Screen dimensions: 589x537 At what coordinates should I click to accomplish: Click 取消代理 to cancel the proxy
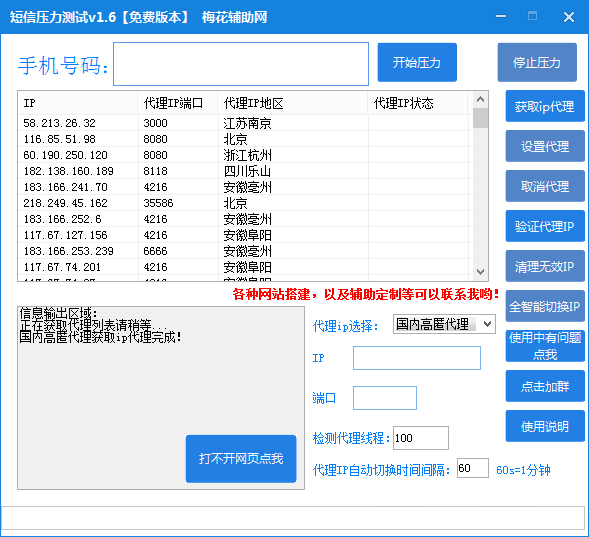pyautogui.click(x=545, y=186)
